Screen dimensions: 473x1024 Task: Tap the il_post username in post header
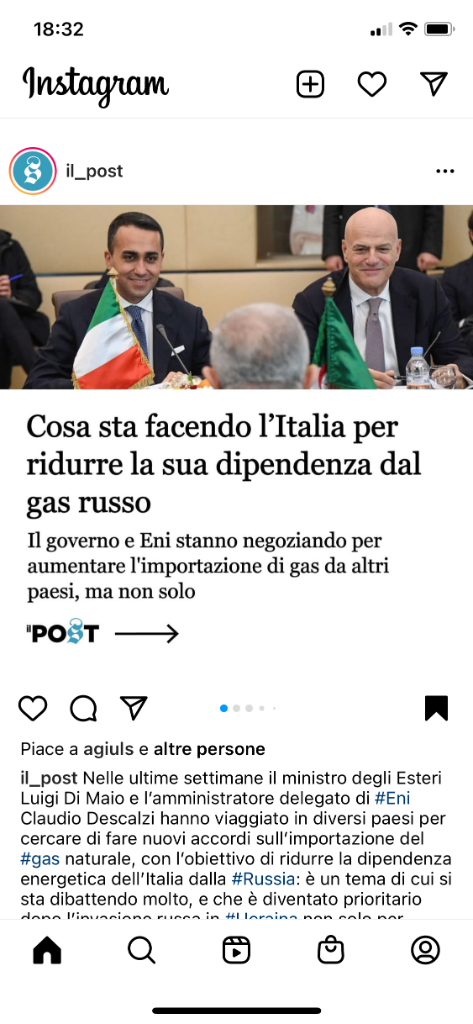point(94,171)
